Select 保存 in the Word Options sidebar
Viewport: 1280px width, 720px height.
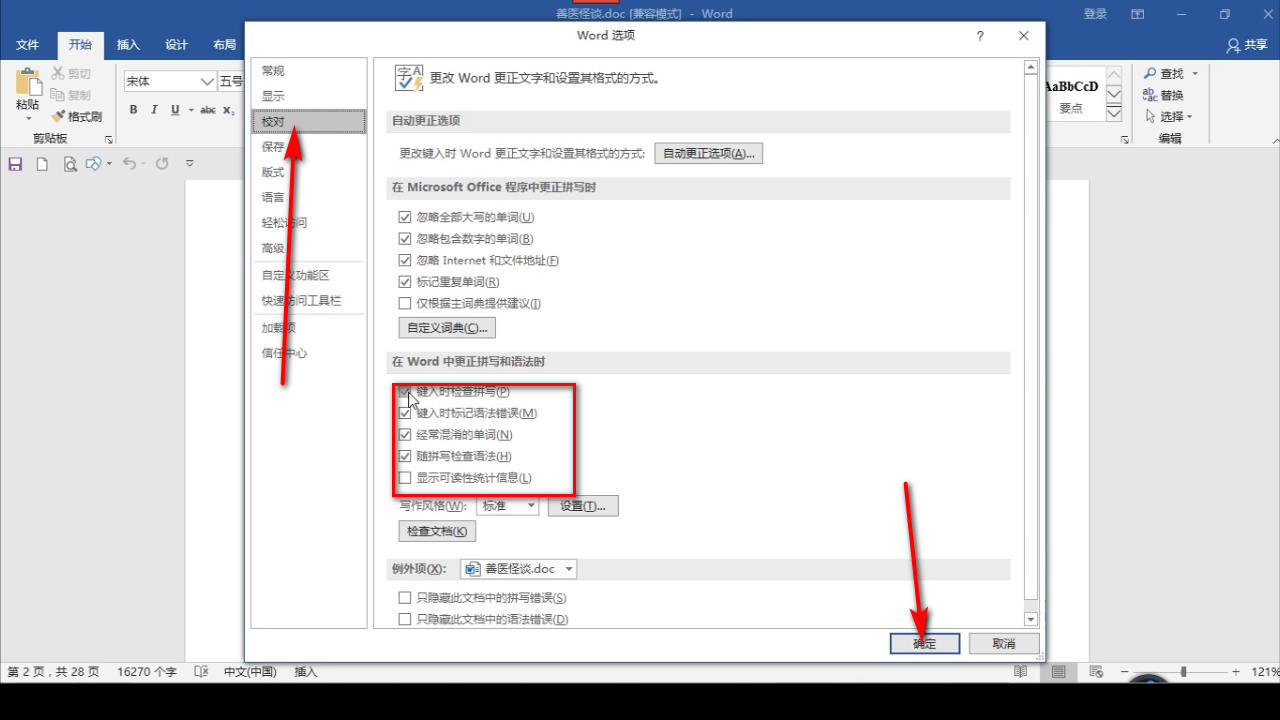[x=273, y=146]
